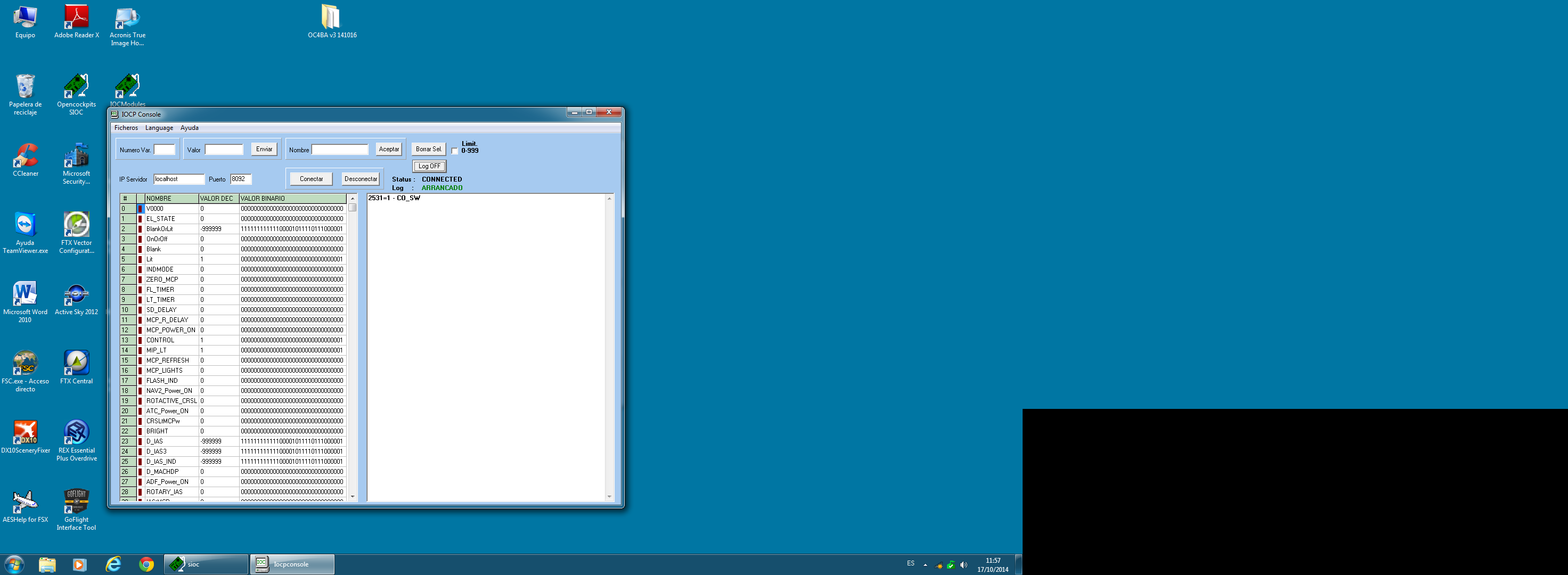The height and width of the screenshot is (575, 1568).
Task: Open the OC4BA v3 141016 folder
Action: (331, 18)
